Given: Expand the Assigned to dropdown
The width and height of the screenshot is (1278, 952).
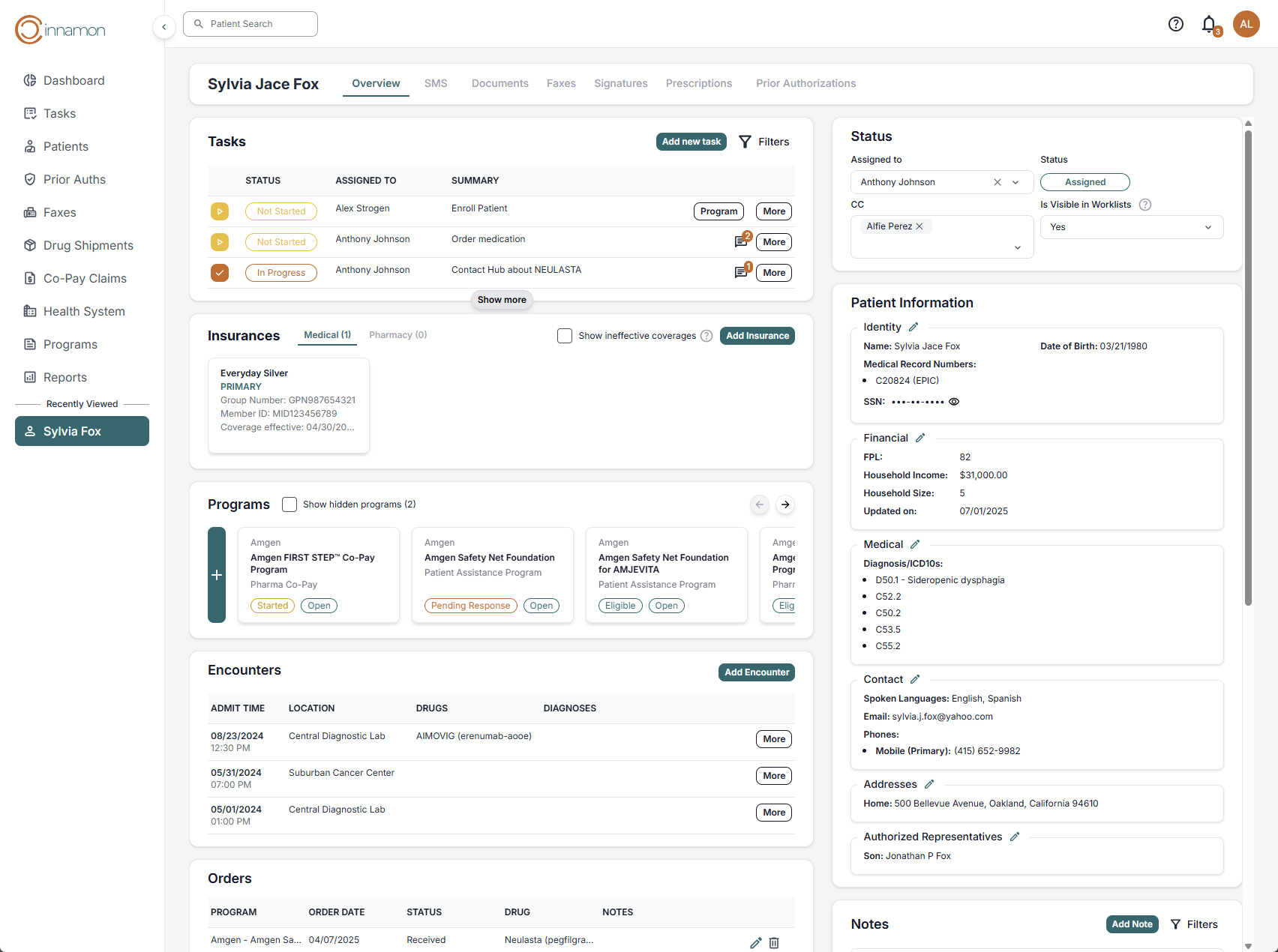Looking at the screenshot, I should click(1015, 182).
